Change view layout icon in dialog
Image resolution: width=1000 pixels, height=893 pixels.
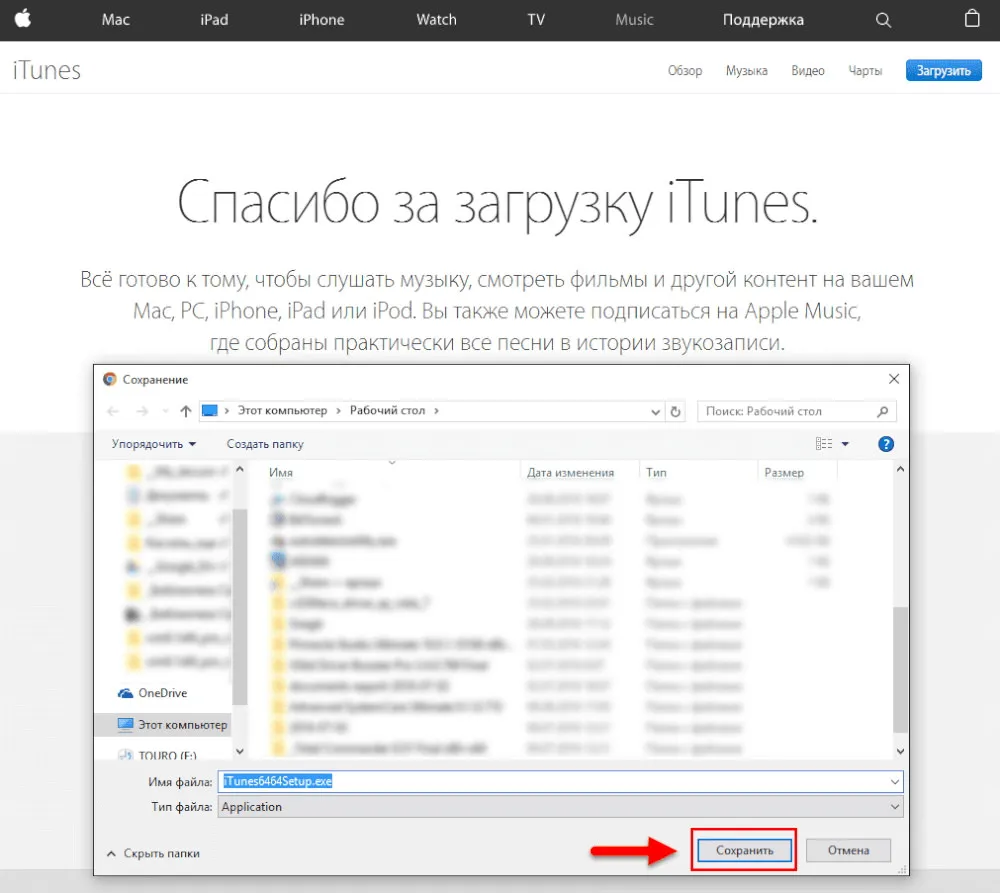pyautogui.click(x=825, y=444)
